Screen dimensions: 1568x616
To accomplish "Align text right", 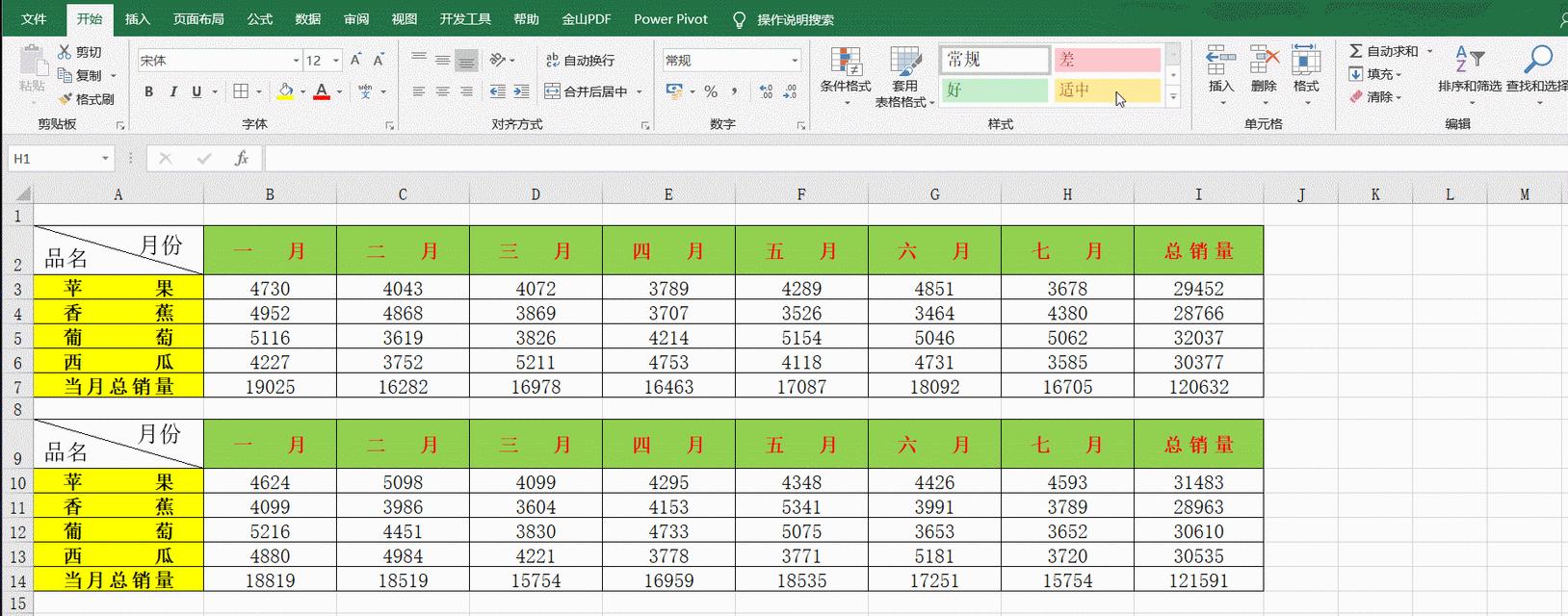I will pos(466,91).
